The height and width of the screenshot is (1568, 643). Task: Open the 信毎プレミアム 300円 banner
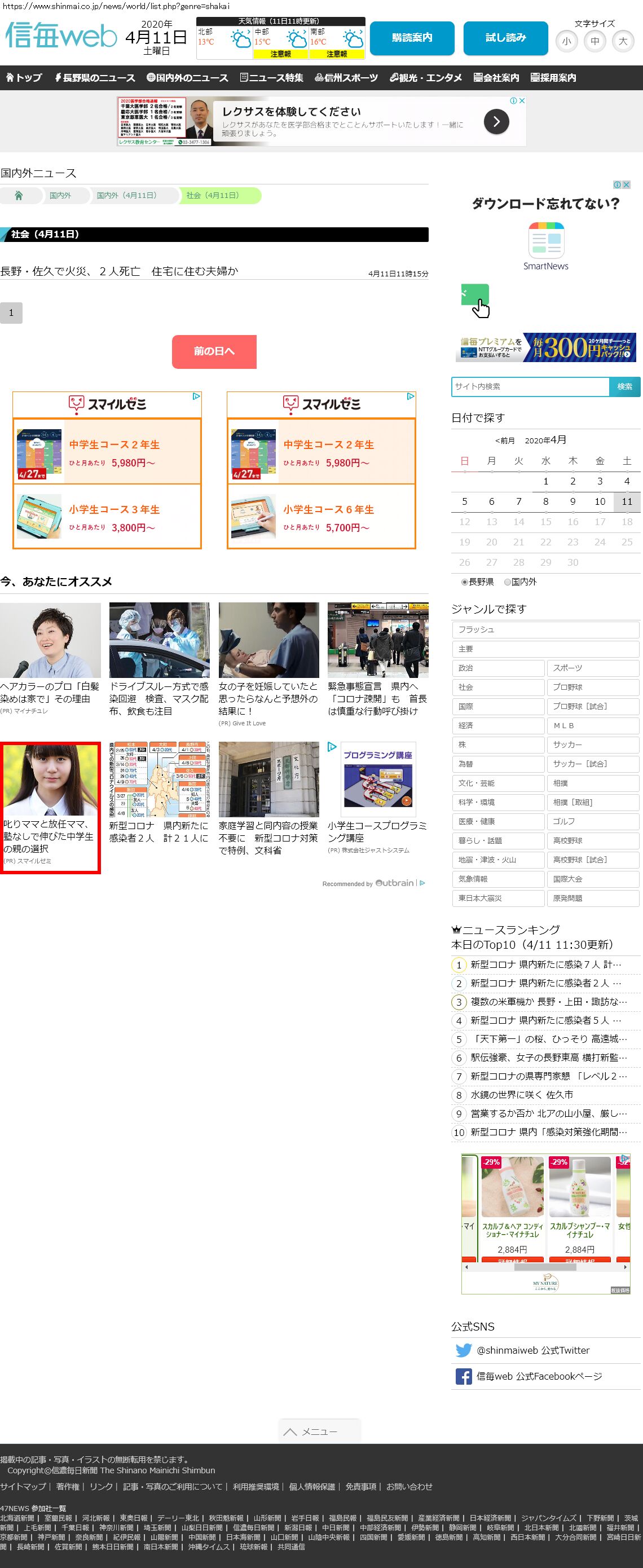click(545, 347)
